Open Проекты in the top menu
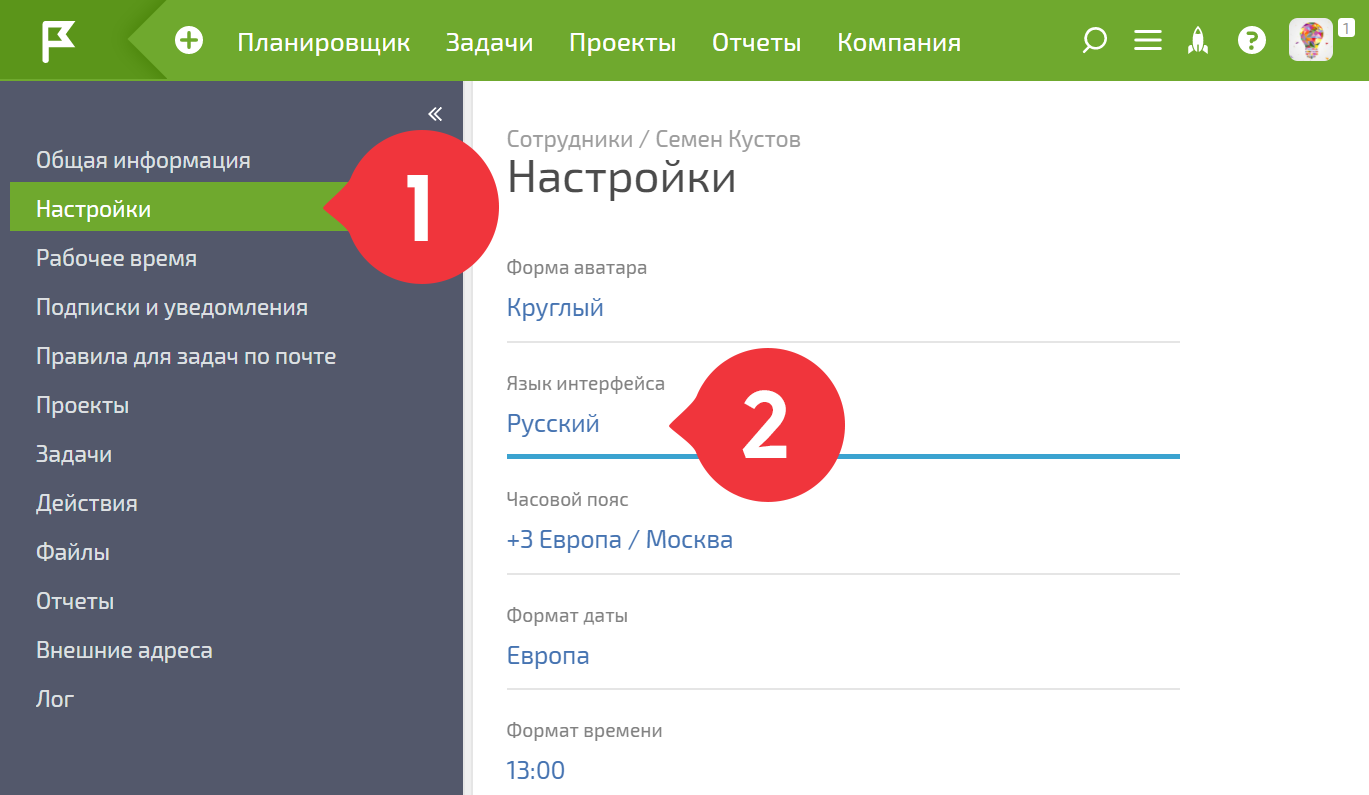The height and width of the screenshot is (795, 1369). 622,42
